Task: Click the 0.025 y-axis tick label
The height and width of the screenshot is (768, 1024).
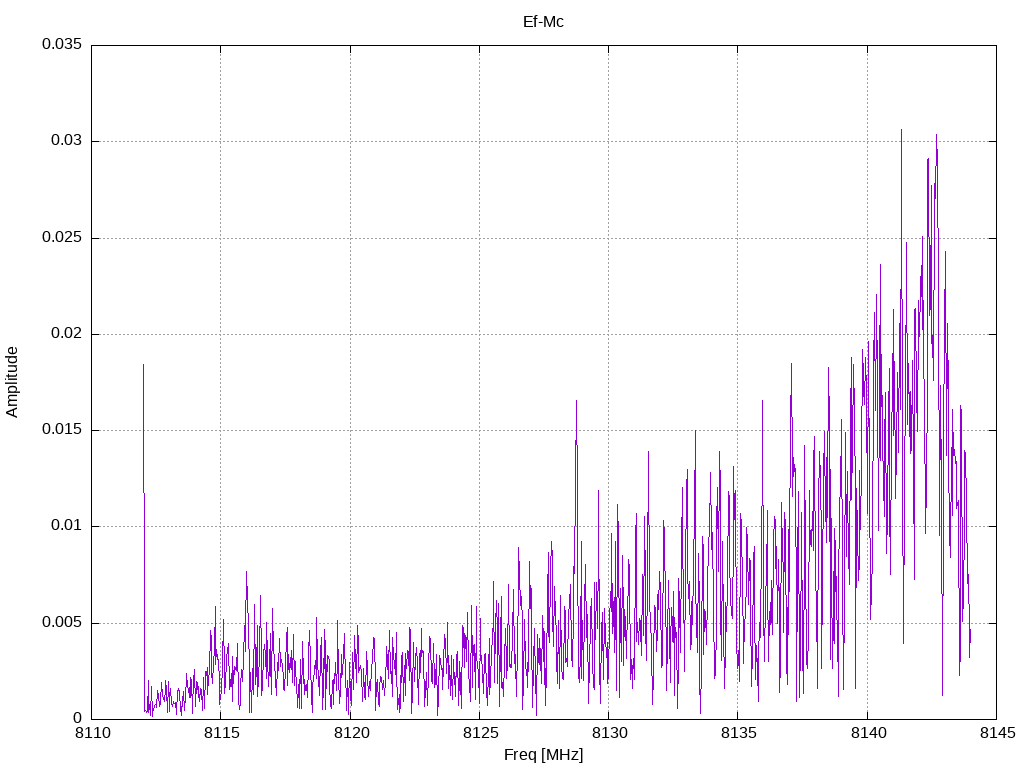Action: coord(60,238)
